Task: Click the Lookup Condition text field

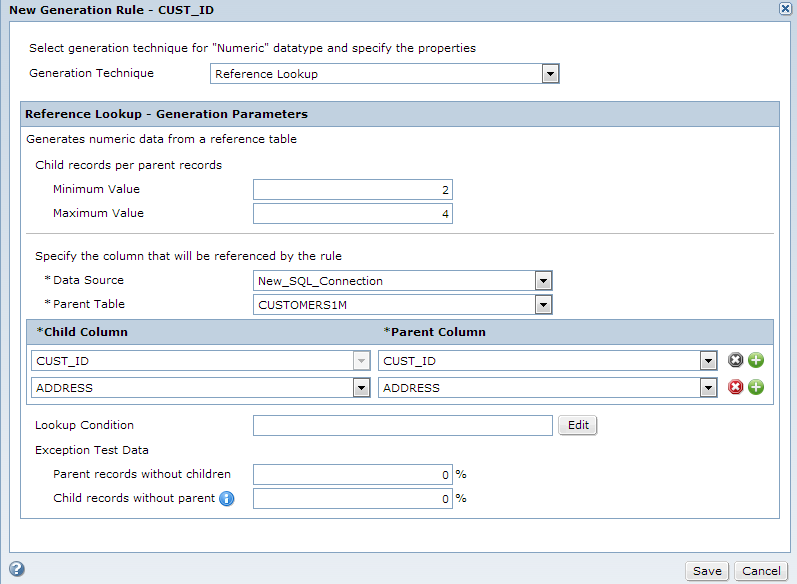Action: [x=403, y=425]
